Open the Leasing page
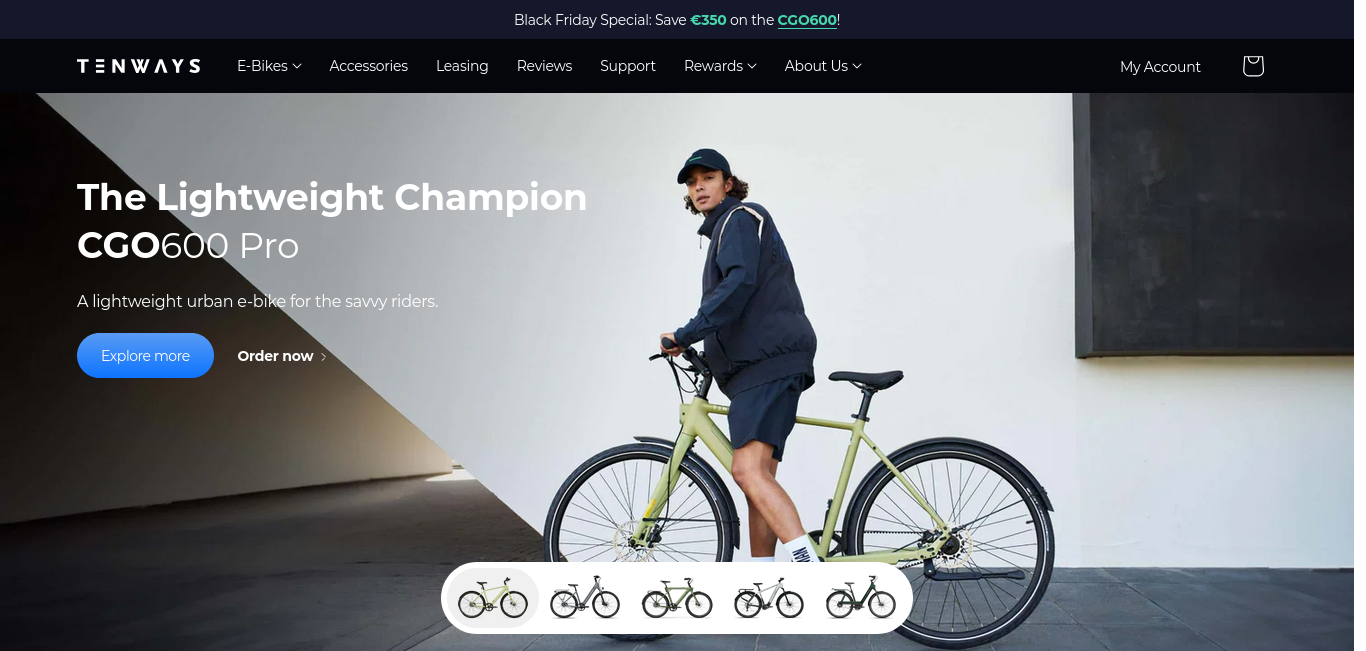 coord(462,66)
